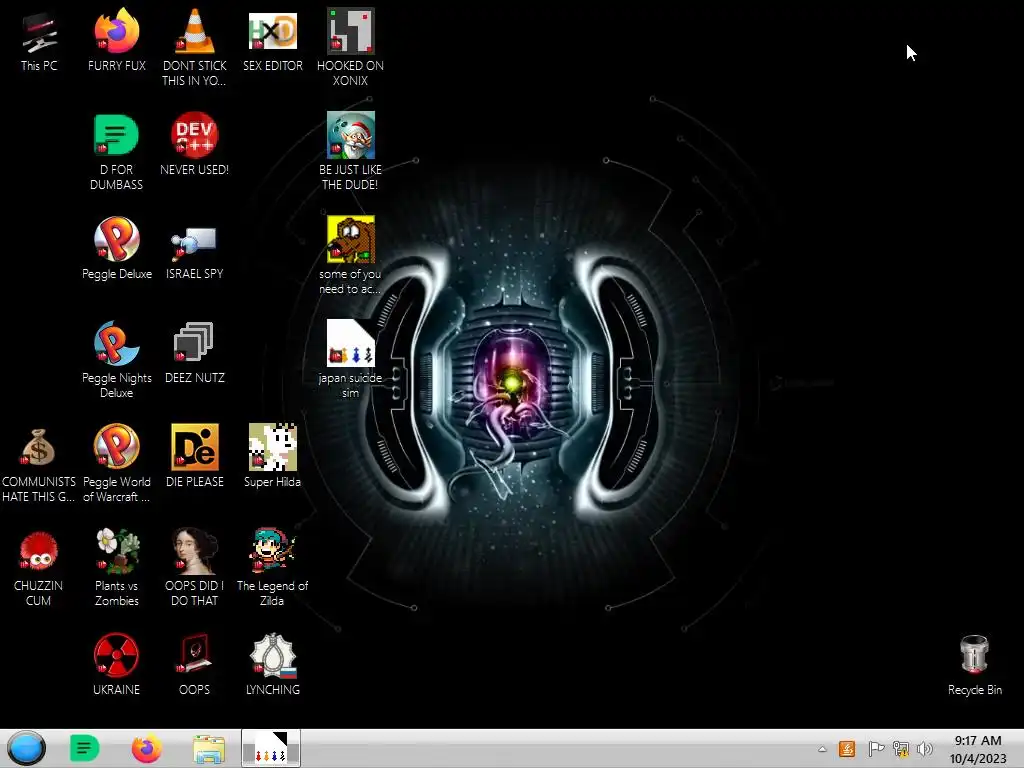Select the Peggle Deluxe shortcut
Viewport: 1024px width, 768px height.
(117, 249)
